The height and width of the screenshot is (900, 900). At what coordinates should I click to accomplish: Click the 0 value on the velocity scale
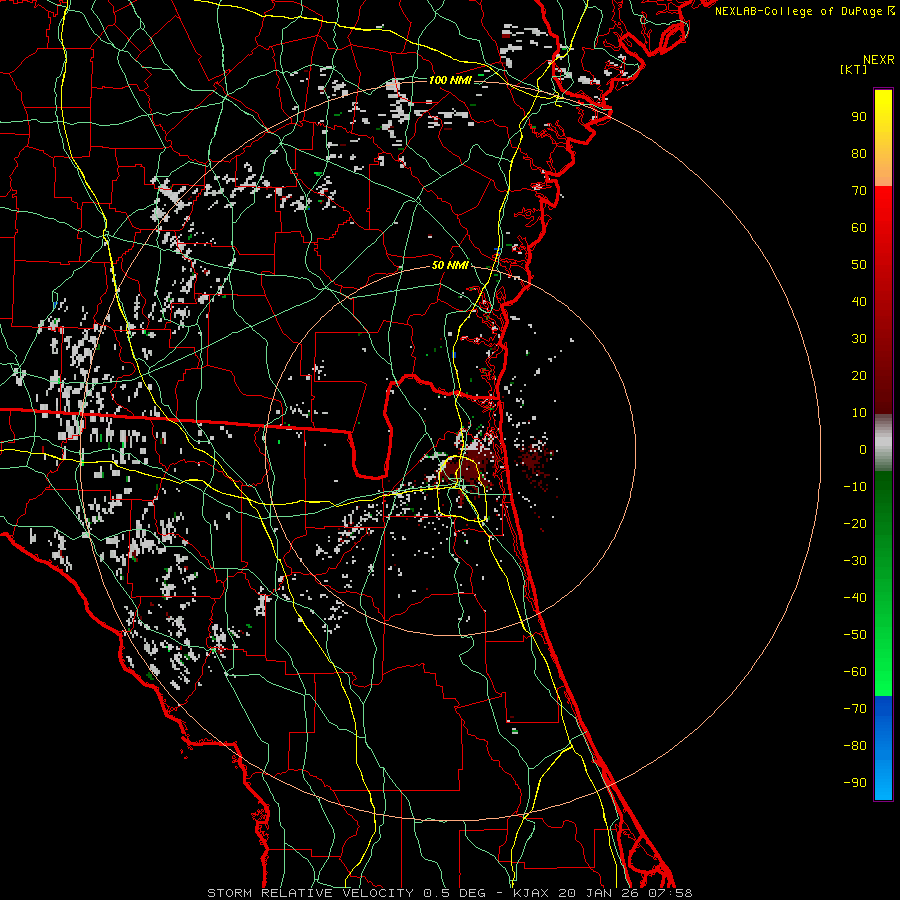(863, 450)
